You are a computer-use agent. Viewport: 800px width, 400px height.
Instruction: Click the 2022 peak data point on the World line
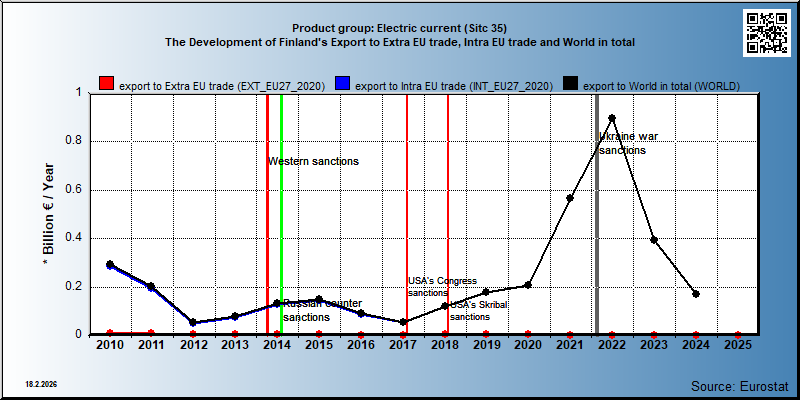[x=612, y=118]
